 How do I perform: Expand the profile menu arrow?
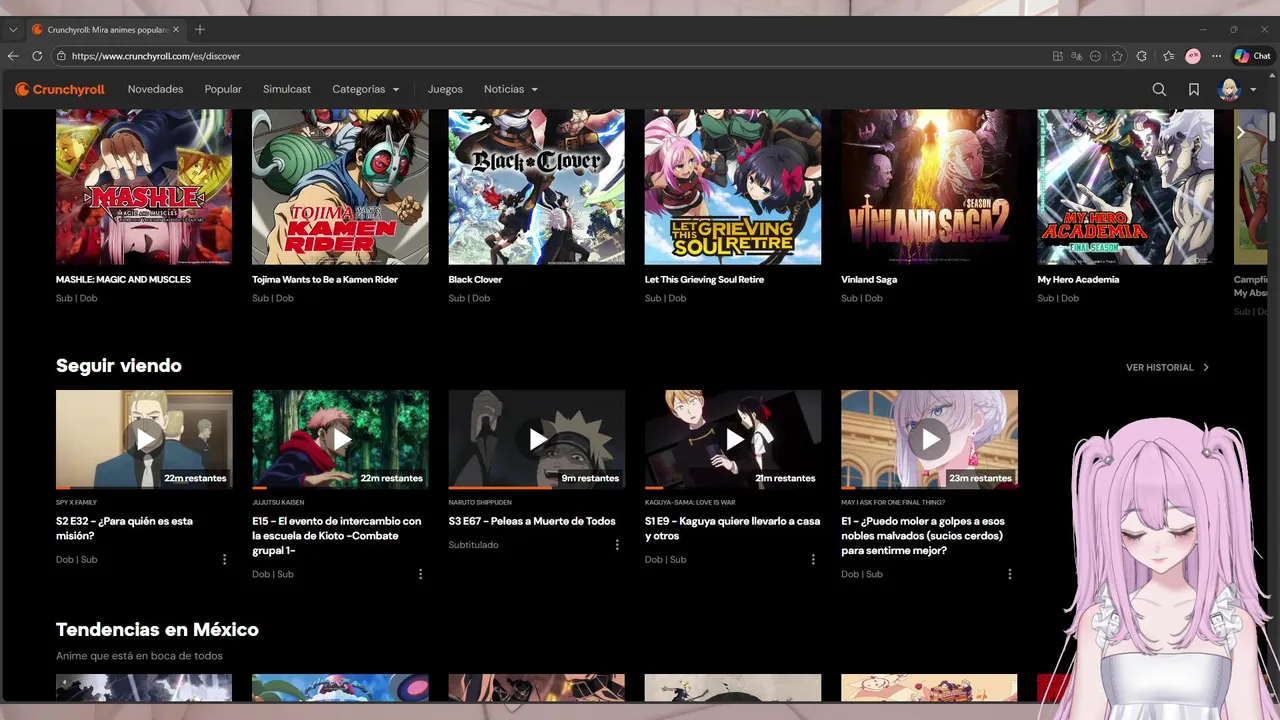(x=1253, y=90)
